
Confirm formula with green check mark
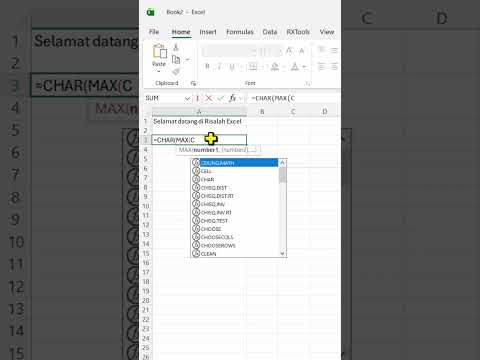click(x=220, y=98)
